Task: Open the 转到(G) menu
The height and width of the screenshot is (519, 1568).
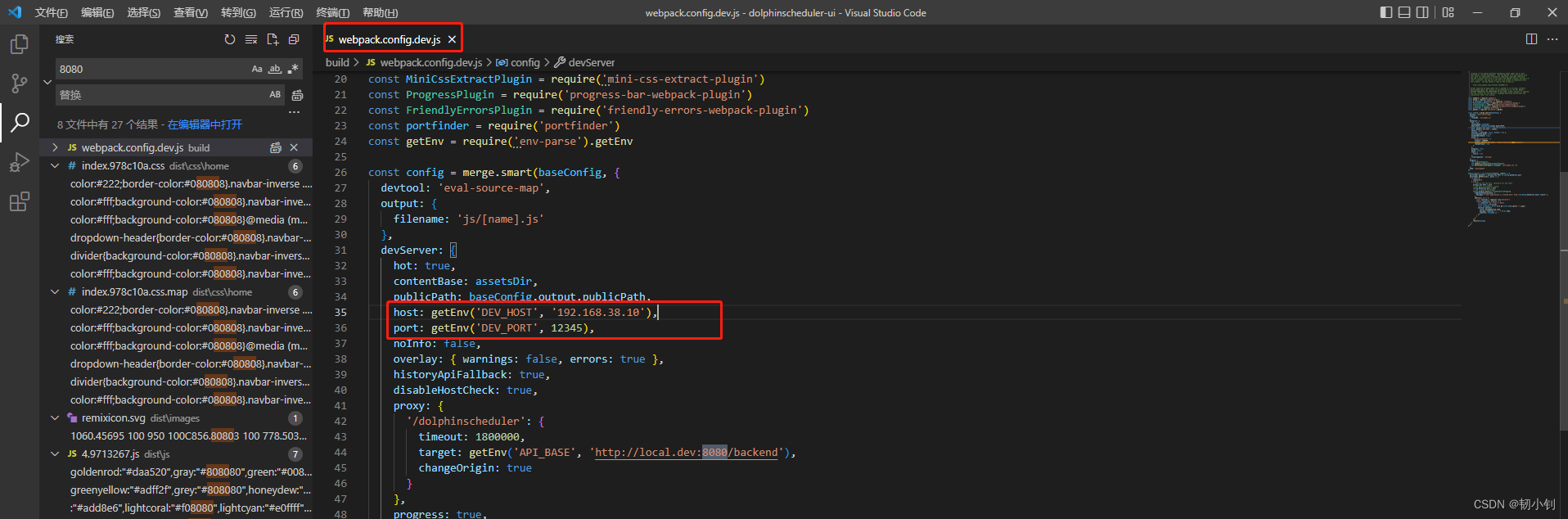Action: click(x=238, y=12)
